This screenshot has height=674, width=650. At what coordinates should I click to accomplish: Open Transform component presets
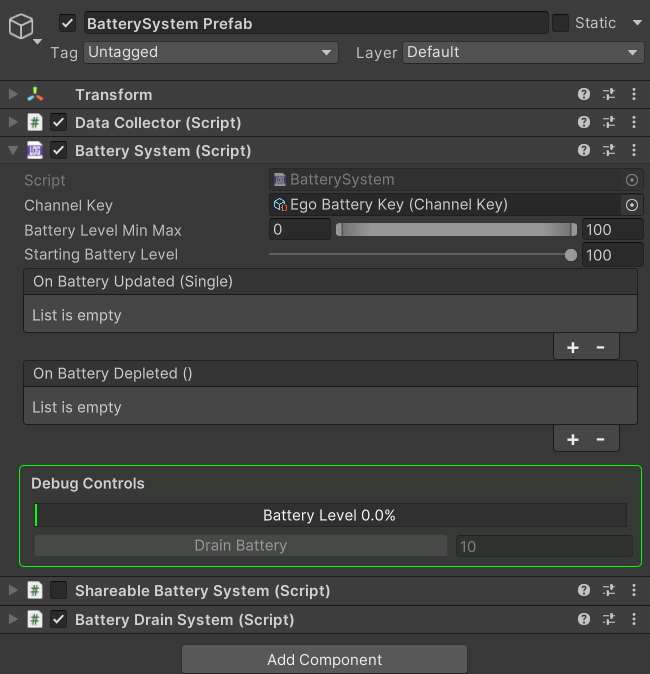(x=609, y=94)
